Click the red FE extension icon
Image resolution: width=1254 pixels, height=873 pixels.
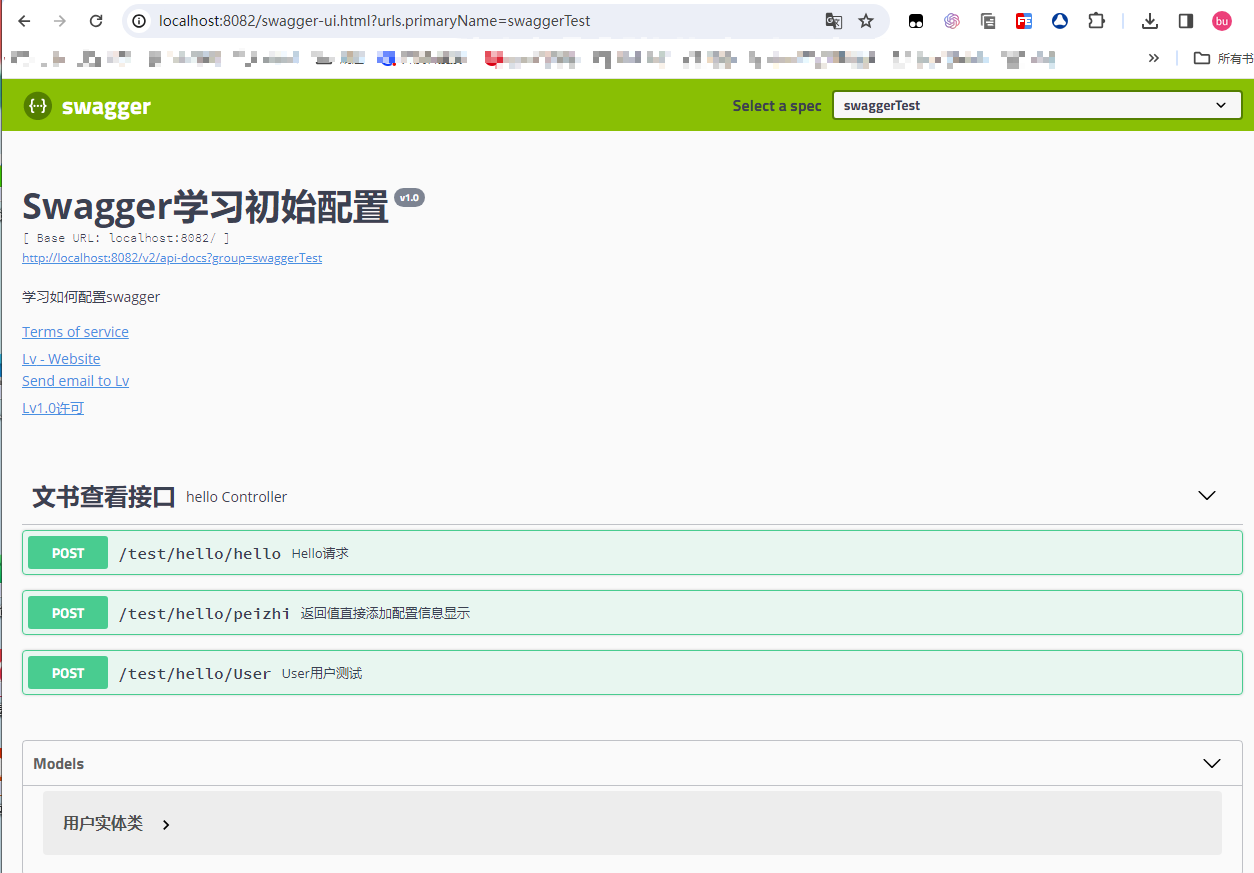[1024, 21]
